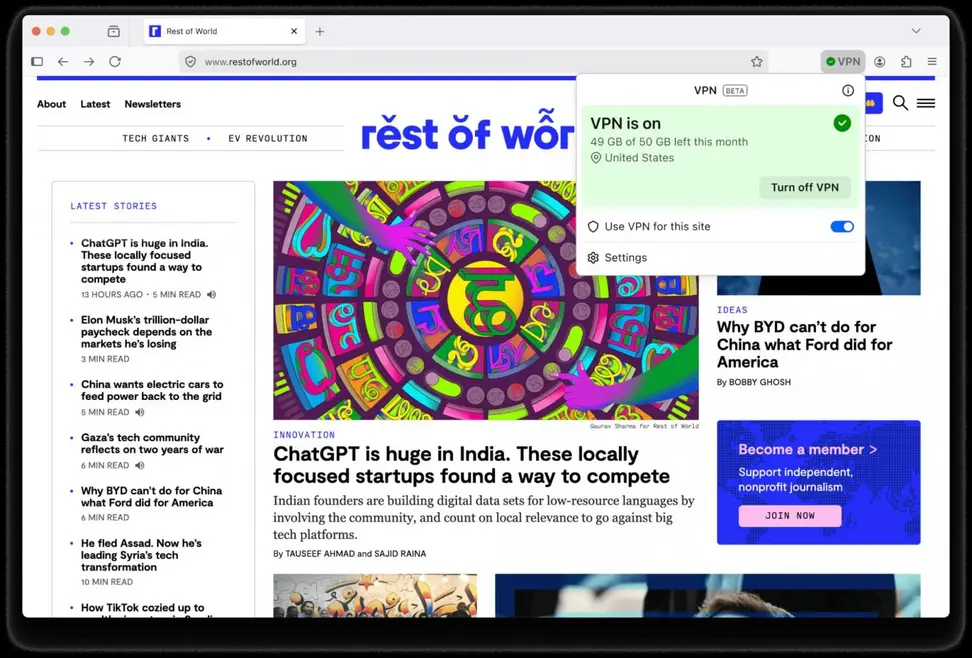The width and height of the screenshot is (972, 658).
Task: Open author Bobby Ghosh's page
Action: coord(759,382)
